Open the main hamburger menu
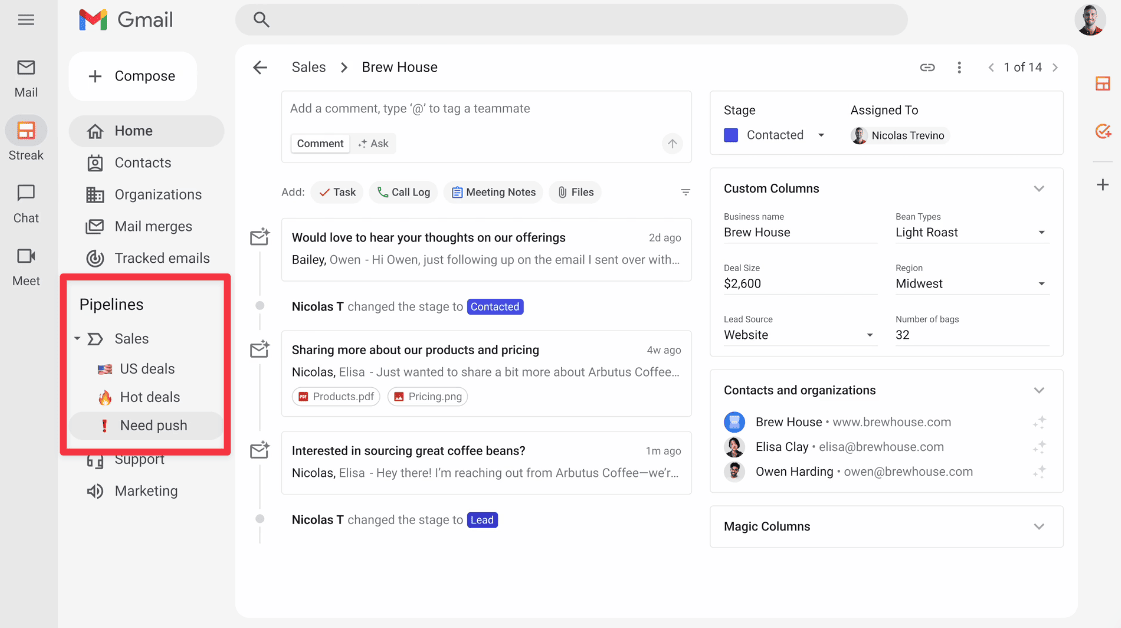The image size is (1121, 628). [26, 18]
